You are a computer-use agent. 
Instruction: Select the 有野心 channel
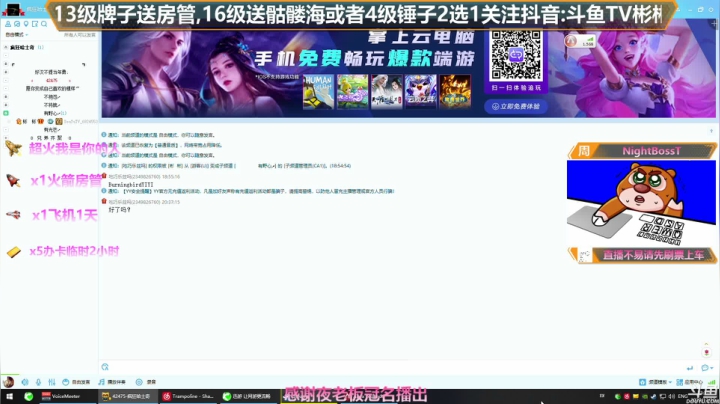click(x=55, y=113)
